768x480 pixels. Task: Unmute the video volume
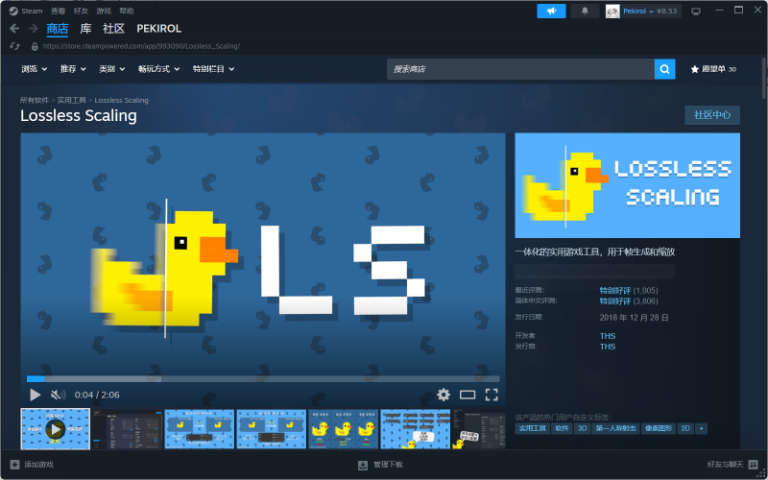58,395
